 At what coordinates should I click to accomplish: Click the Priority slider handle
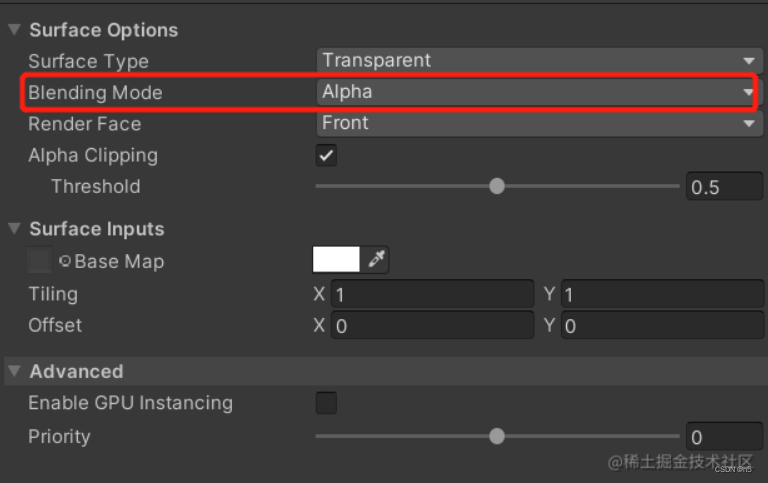tap(497, 436)
